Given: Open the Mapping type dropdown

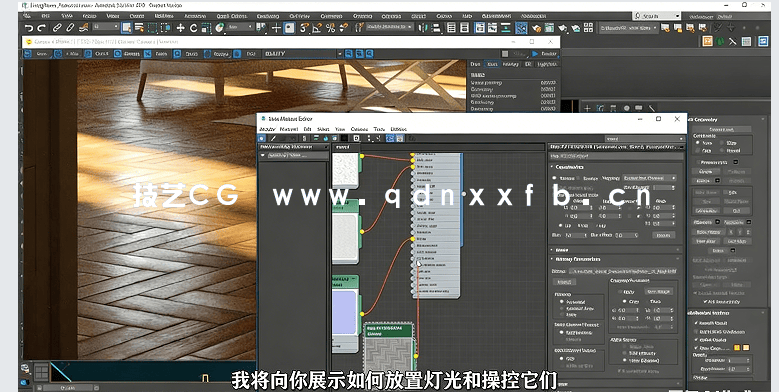Looking at the screenshot, I should (x=649, y=178).
